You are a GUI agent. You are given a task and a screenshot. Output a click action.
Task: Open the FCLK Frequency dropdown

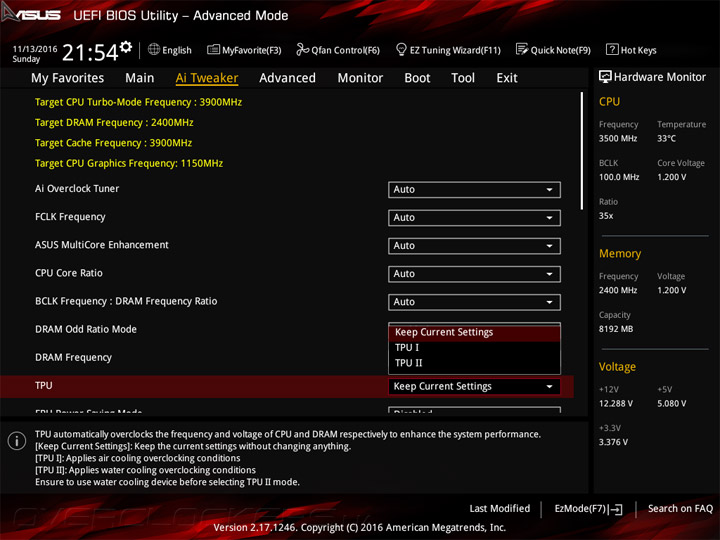click(474, 218)
